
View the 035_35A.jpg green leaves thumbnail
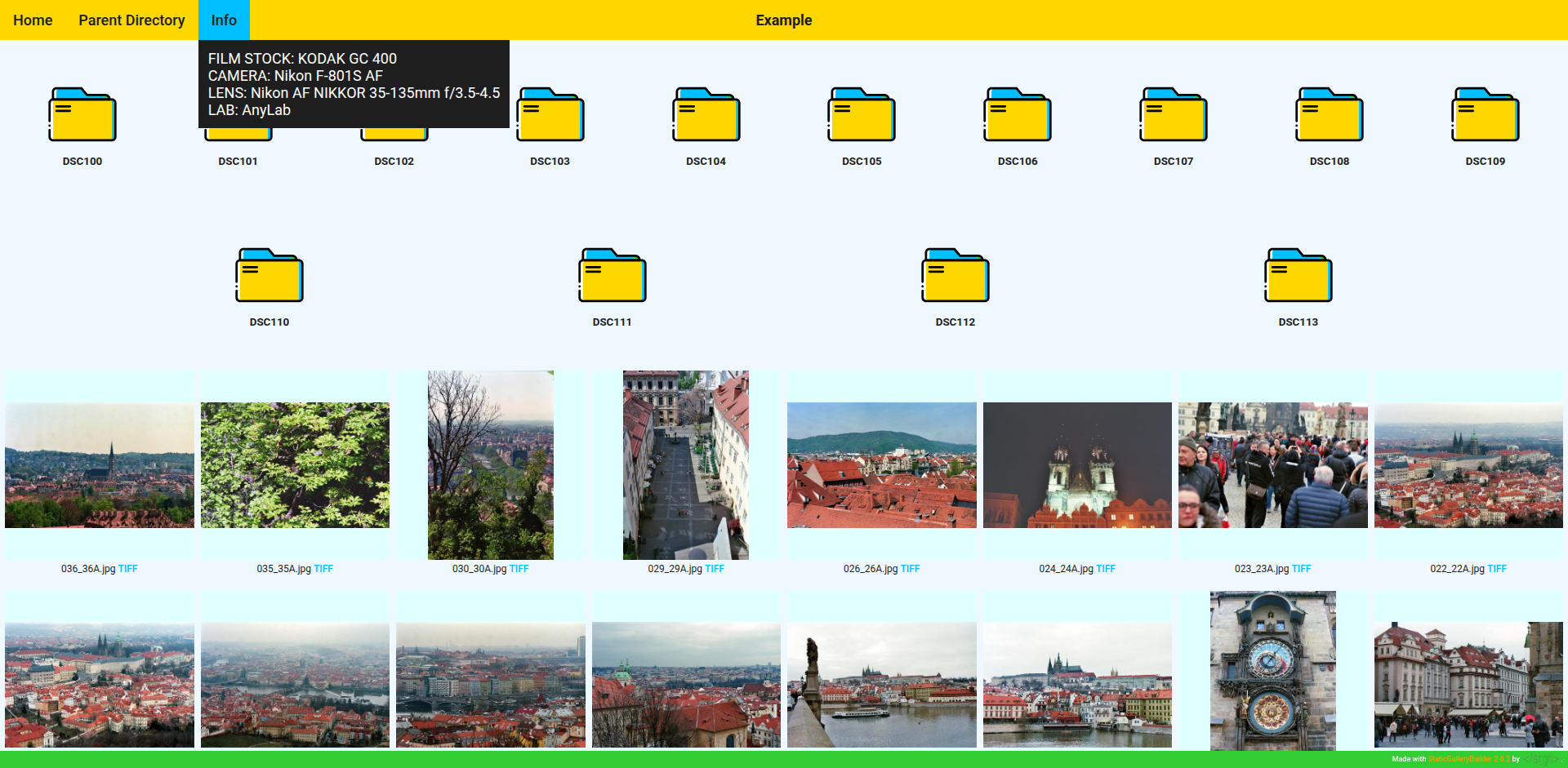(x=295, y=465)
